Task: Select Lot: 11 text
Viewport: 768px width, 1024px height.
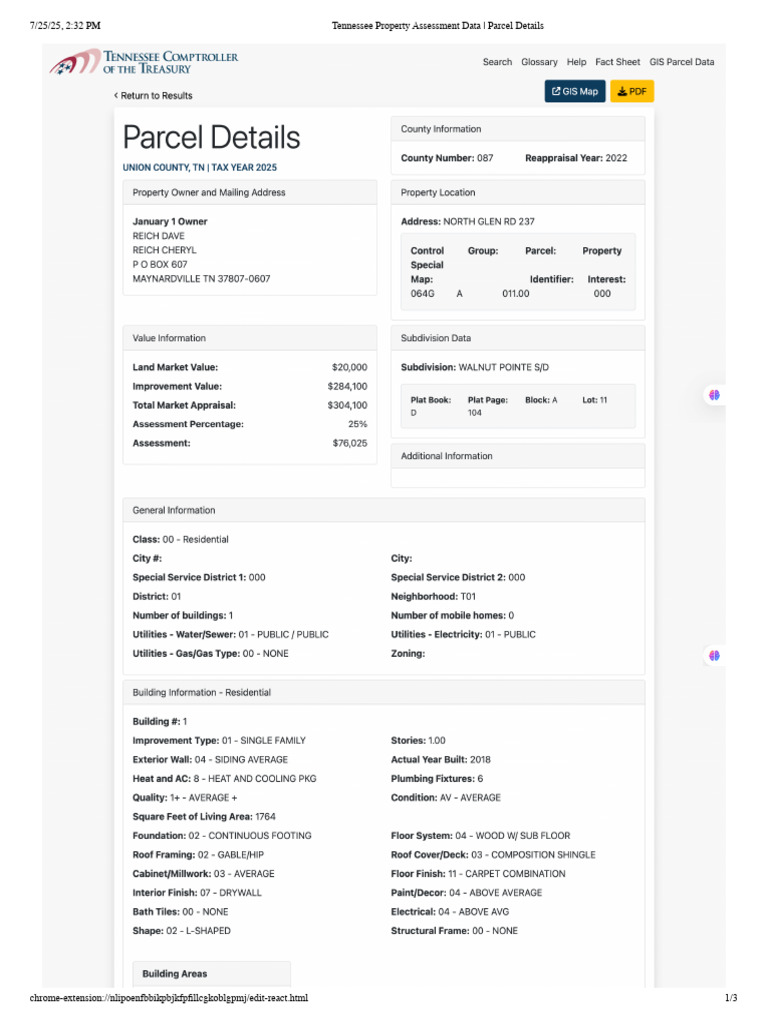Action: point(595,400)
